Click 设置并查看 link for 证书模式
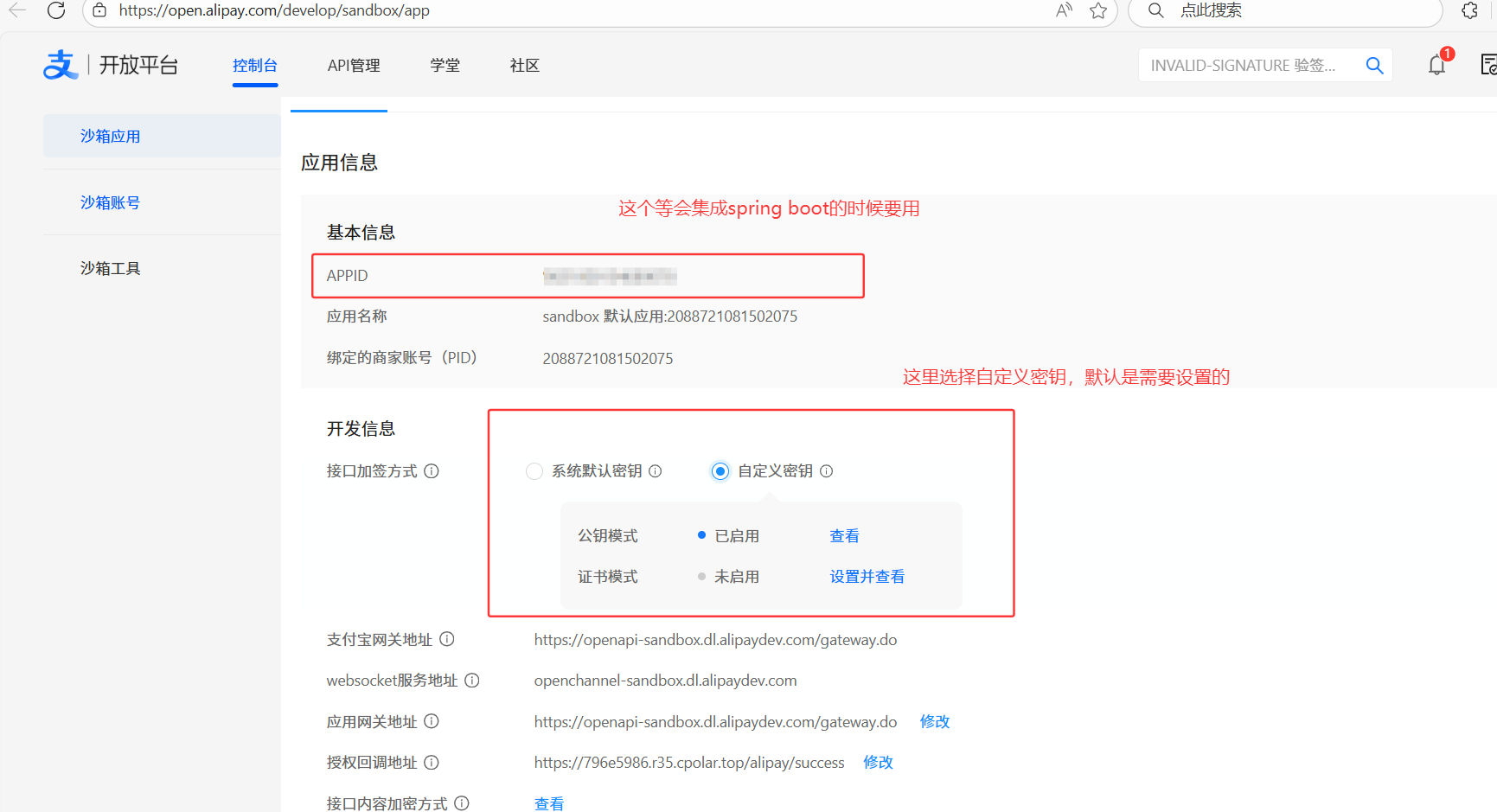Image resolution: width=1497 pixels, height=812 pixels. (x=867, y=577)
